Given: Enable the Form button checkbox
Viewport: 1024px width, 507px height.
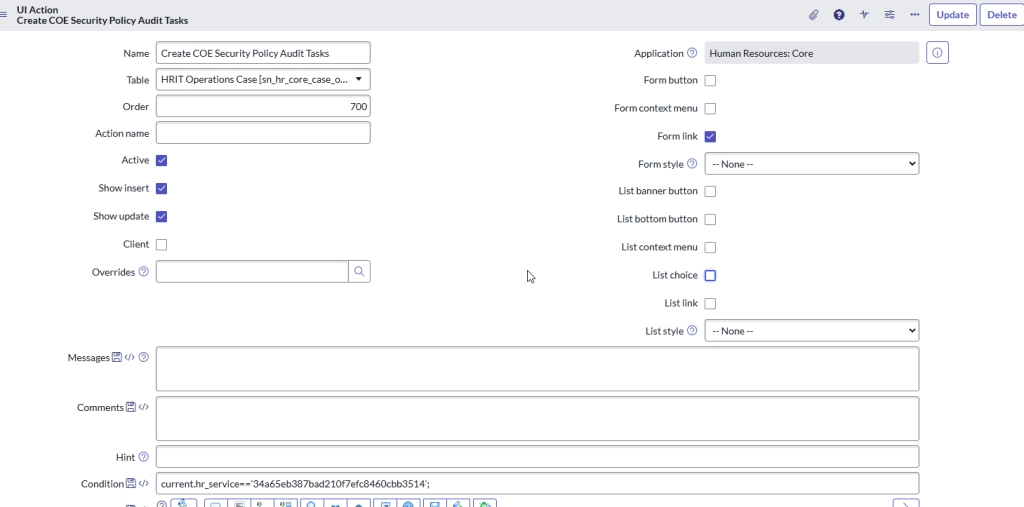Looking at the screenshot, I should tap(710, 80).
